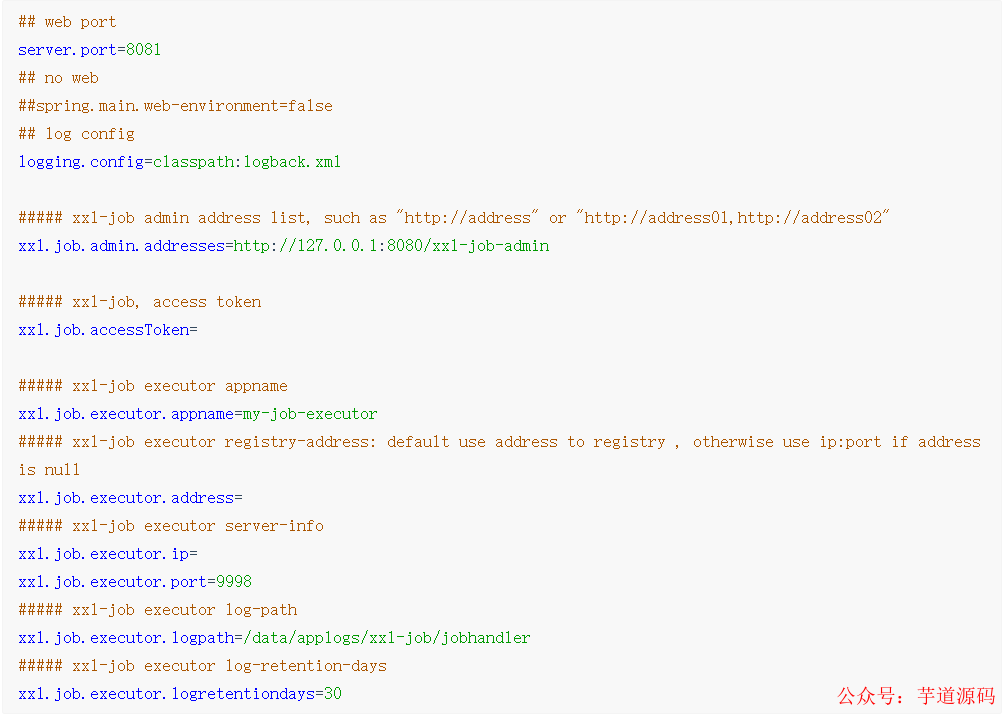Click the registry-address comment line
Viewport: 1007px width, 716px height.
(500, 456)
